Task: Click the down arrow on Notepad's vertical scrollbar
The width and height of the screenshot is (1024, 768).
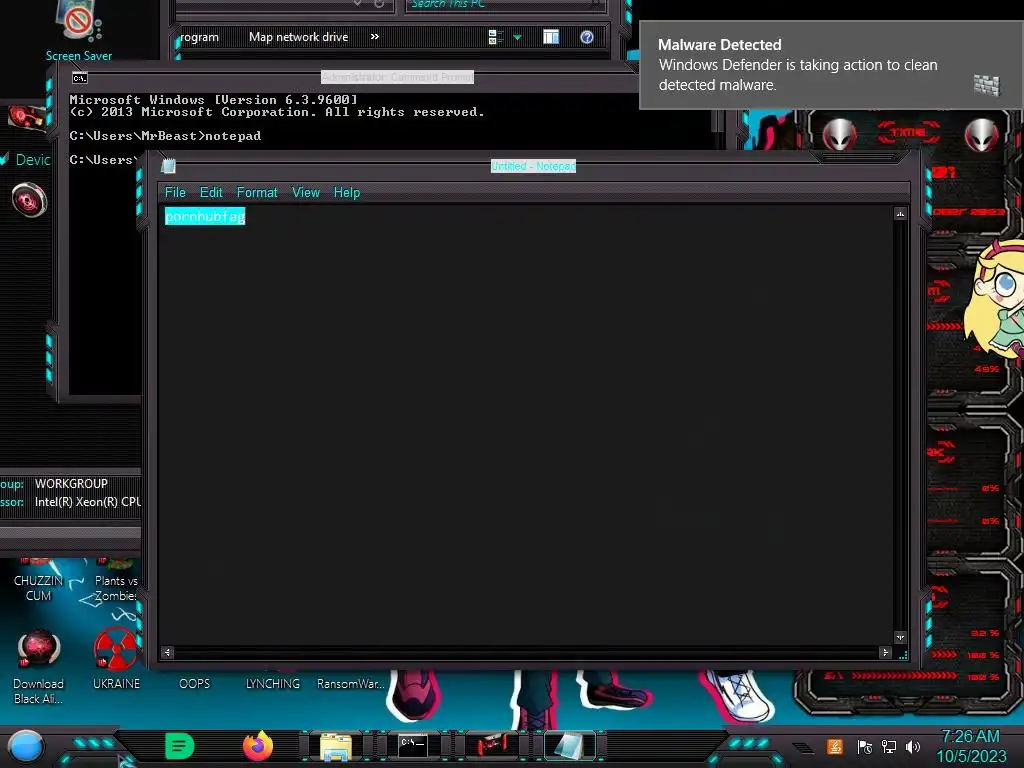Action: (x=900, y=637)
